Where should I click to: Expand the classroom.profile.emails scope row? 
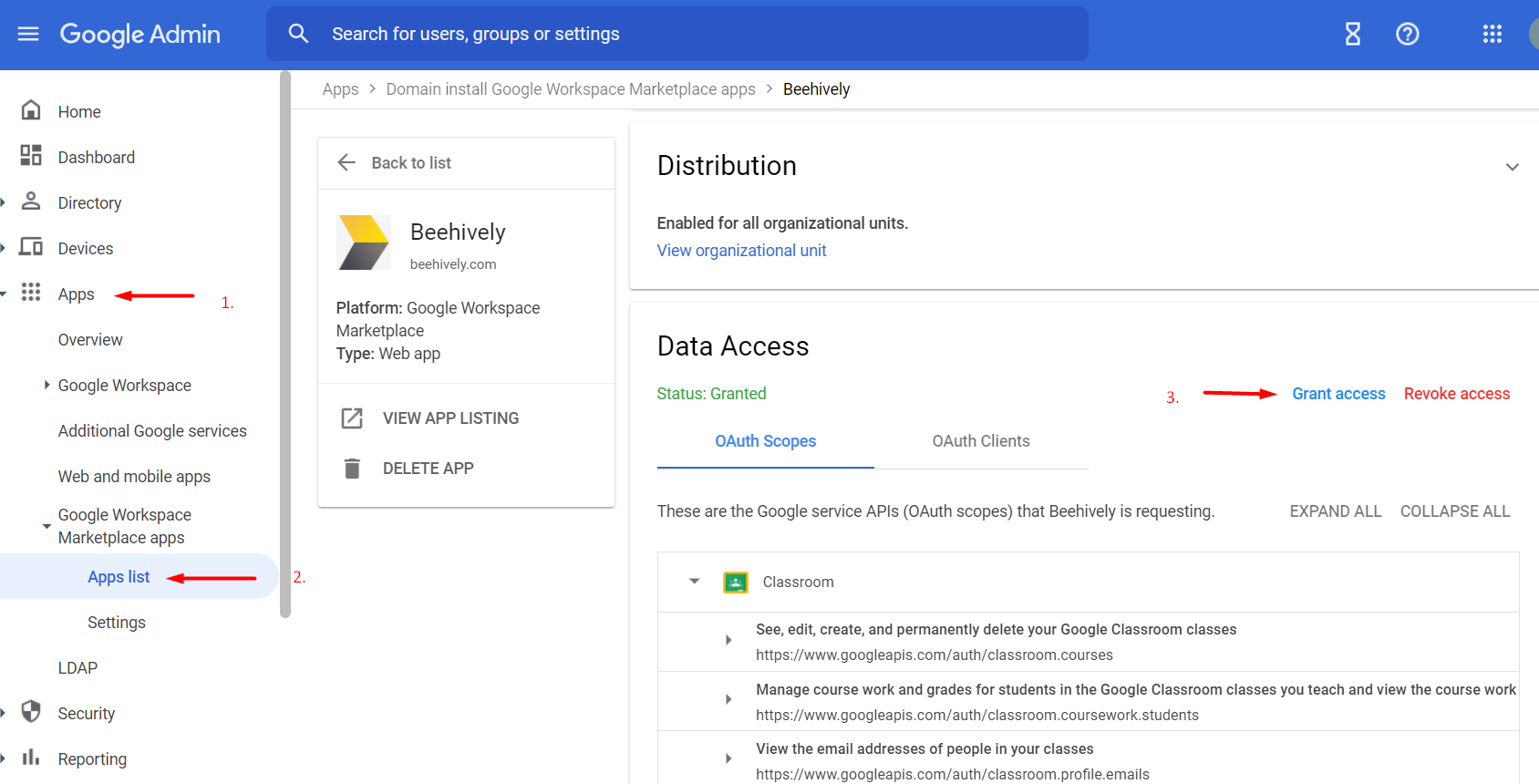pos(728,758)
